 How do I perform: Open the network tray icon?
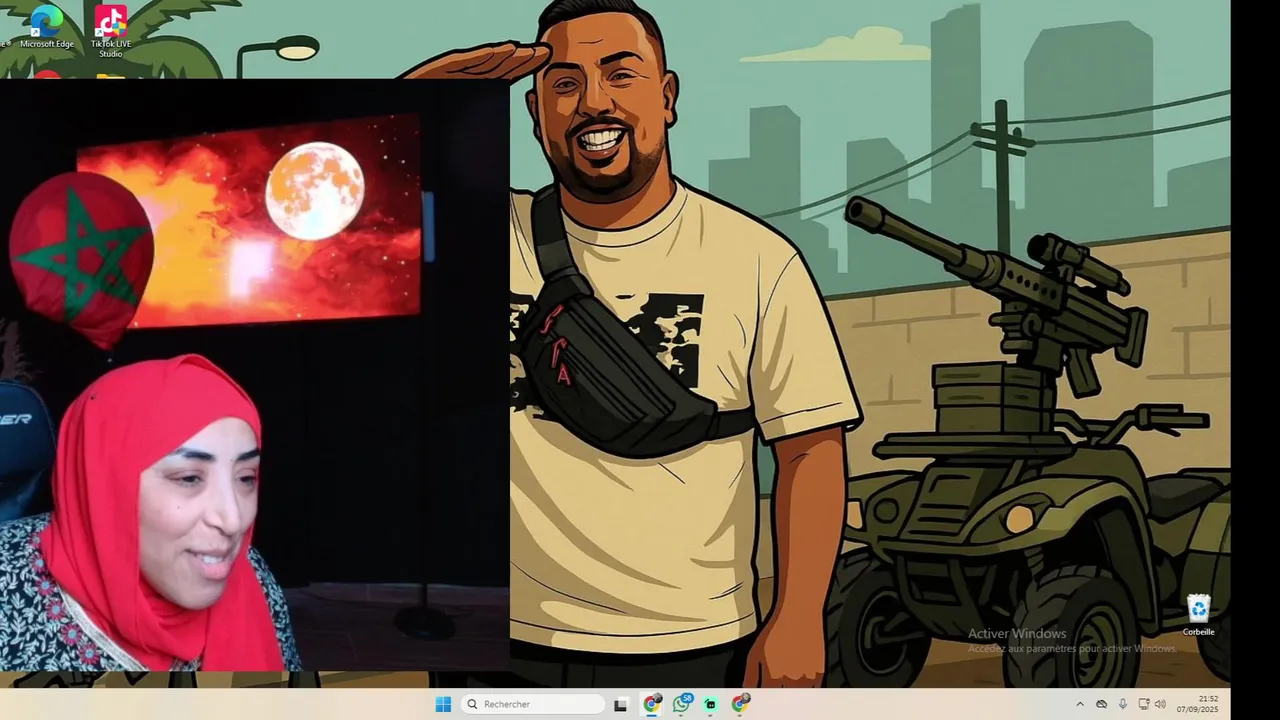point(1144,704)
